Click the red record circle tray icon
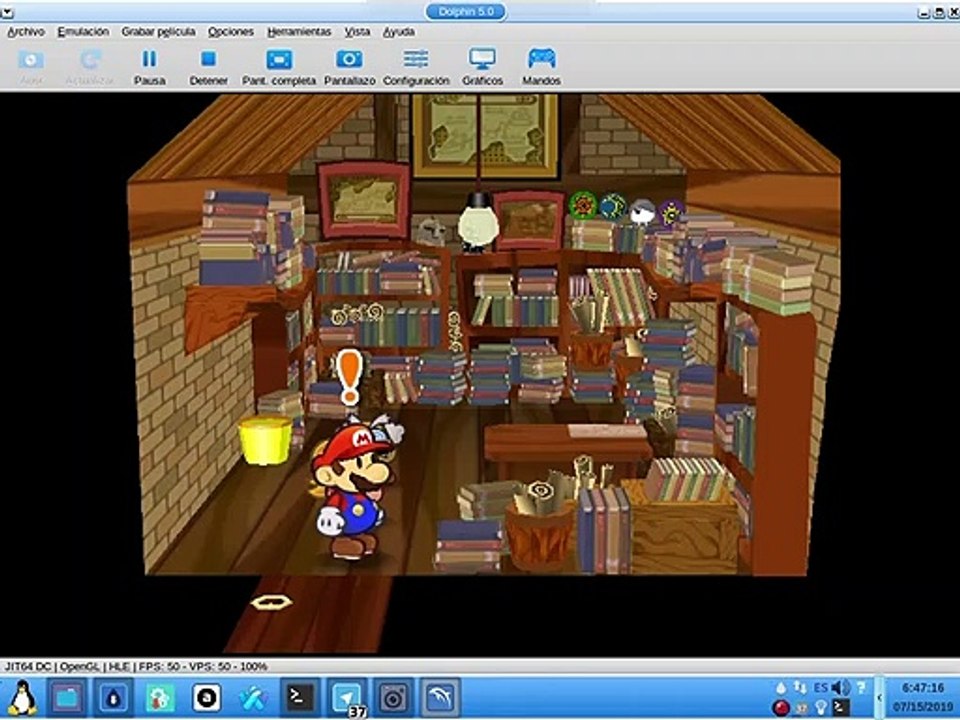This screenshot has height=720, width=960. 781,708
